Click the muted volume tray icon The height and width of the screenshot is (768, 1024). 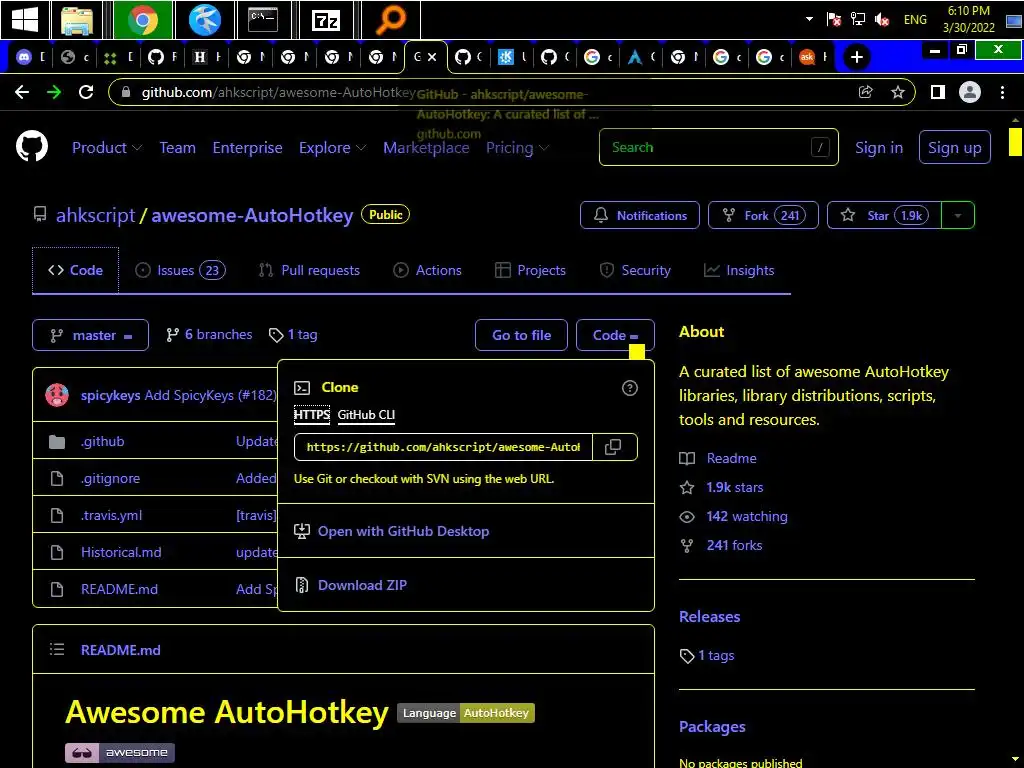tap(882, 20)
